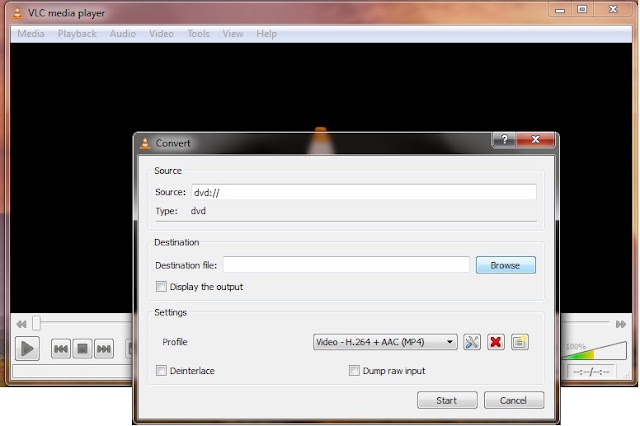Open the Media menu
The image size is (640, 426).
click(x=31, y=34)
